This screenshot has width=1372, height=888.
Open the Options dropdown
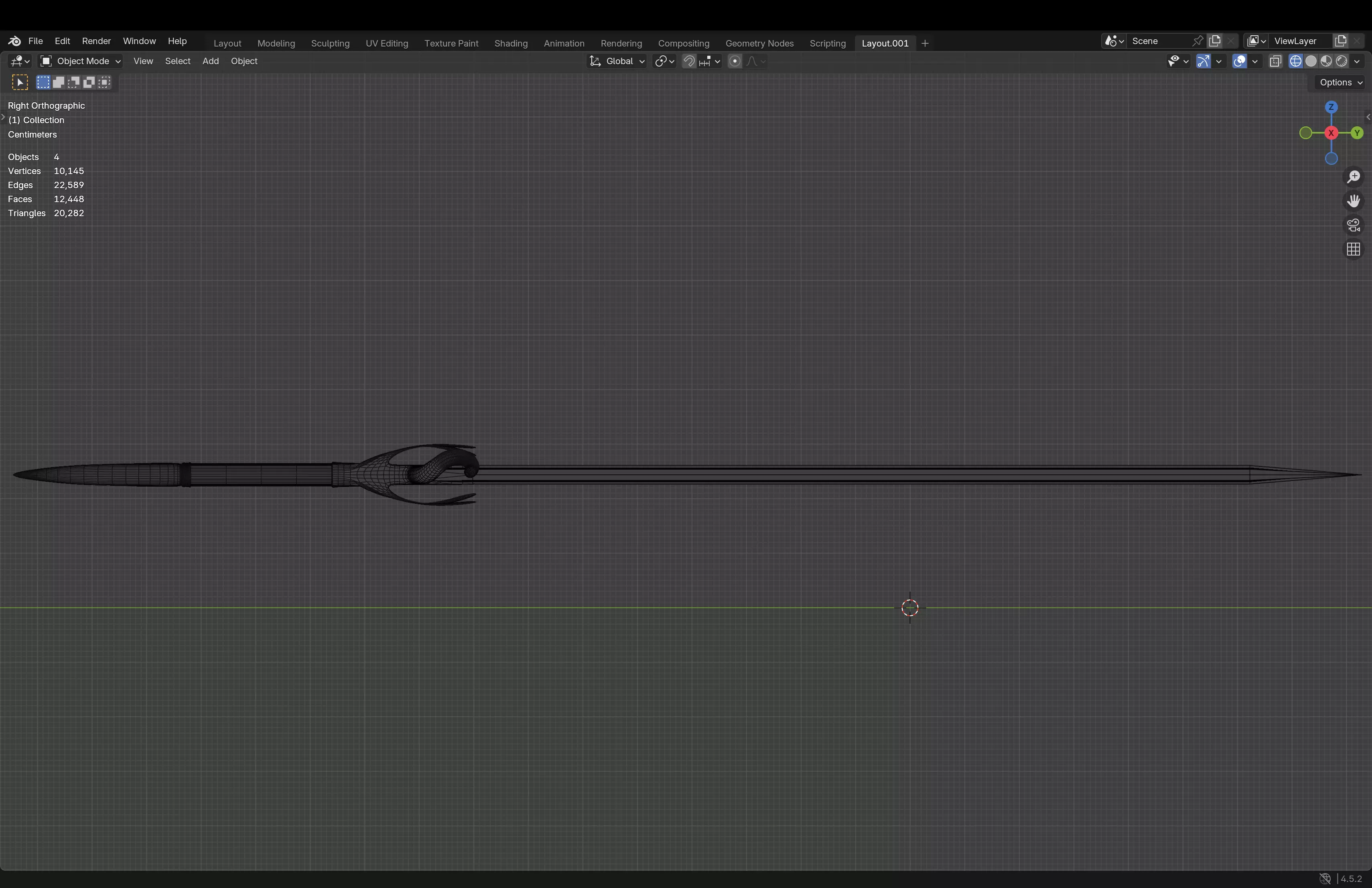click(x=1340, y=82)
